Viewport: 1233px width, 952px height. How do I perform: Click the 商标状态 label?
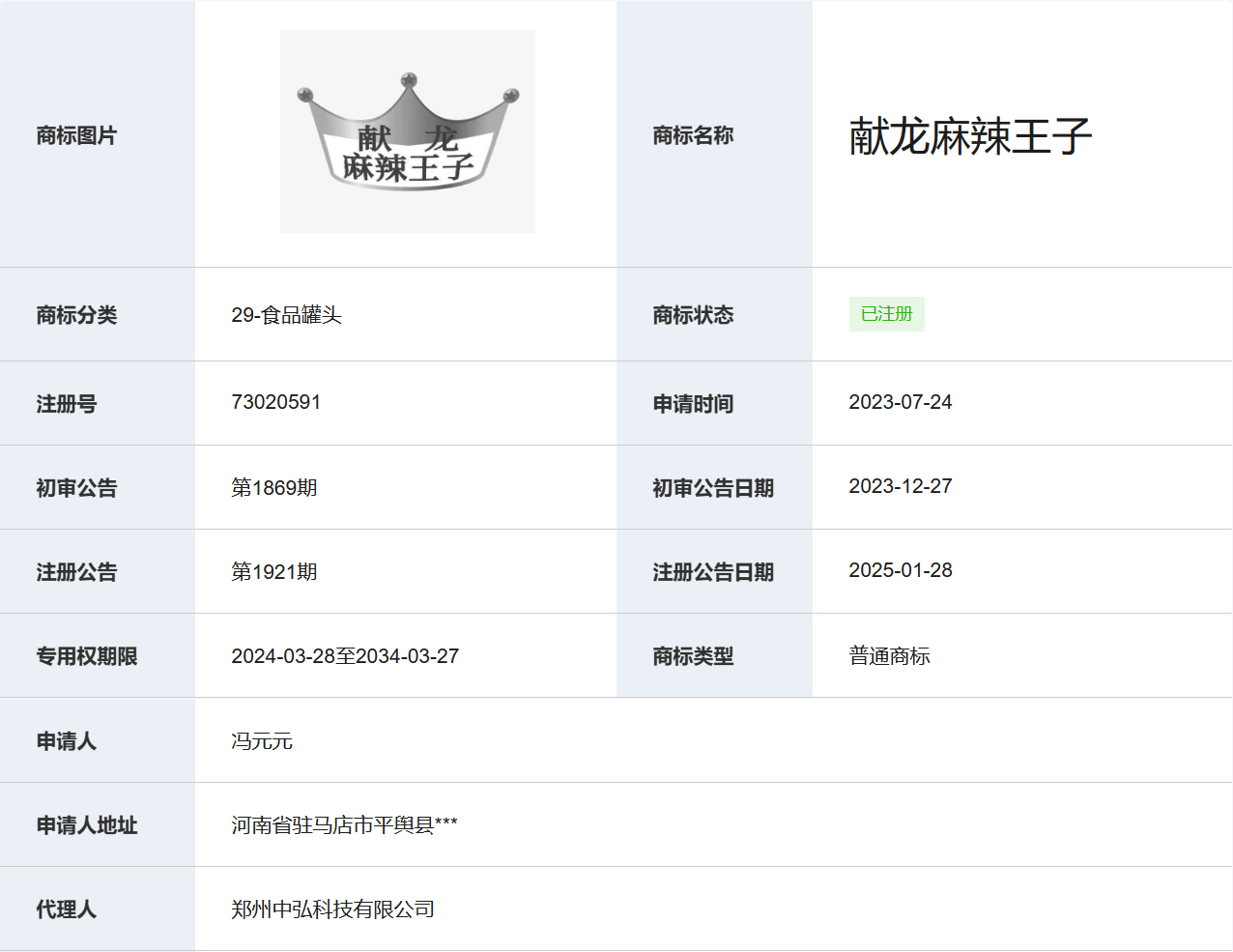click(693, 315)
